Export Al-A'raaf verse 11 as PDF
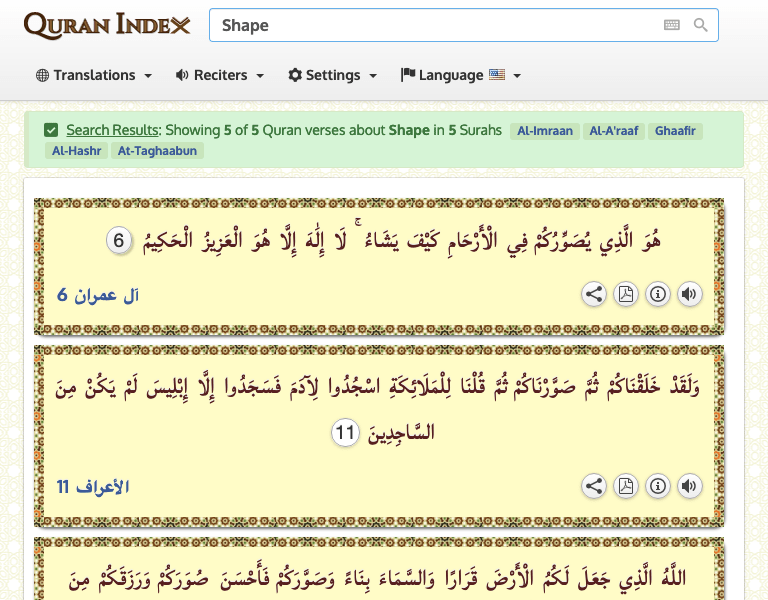This screenshot has width=768, height=600. point(626,486)
